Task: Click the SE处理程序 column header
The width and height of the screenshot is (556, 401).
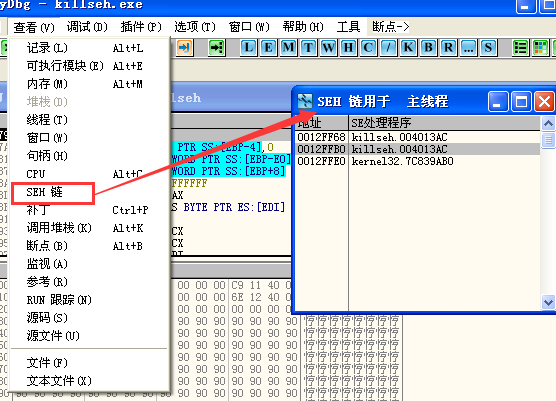Action: (x=444, y=123)
